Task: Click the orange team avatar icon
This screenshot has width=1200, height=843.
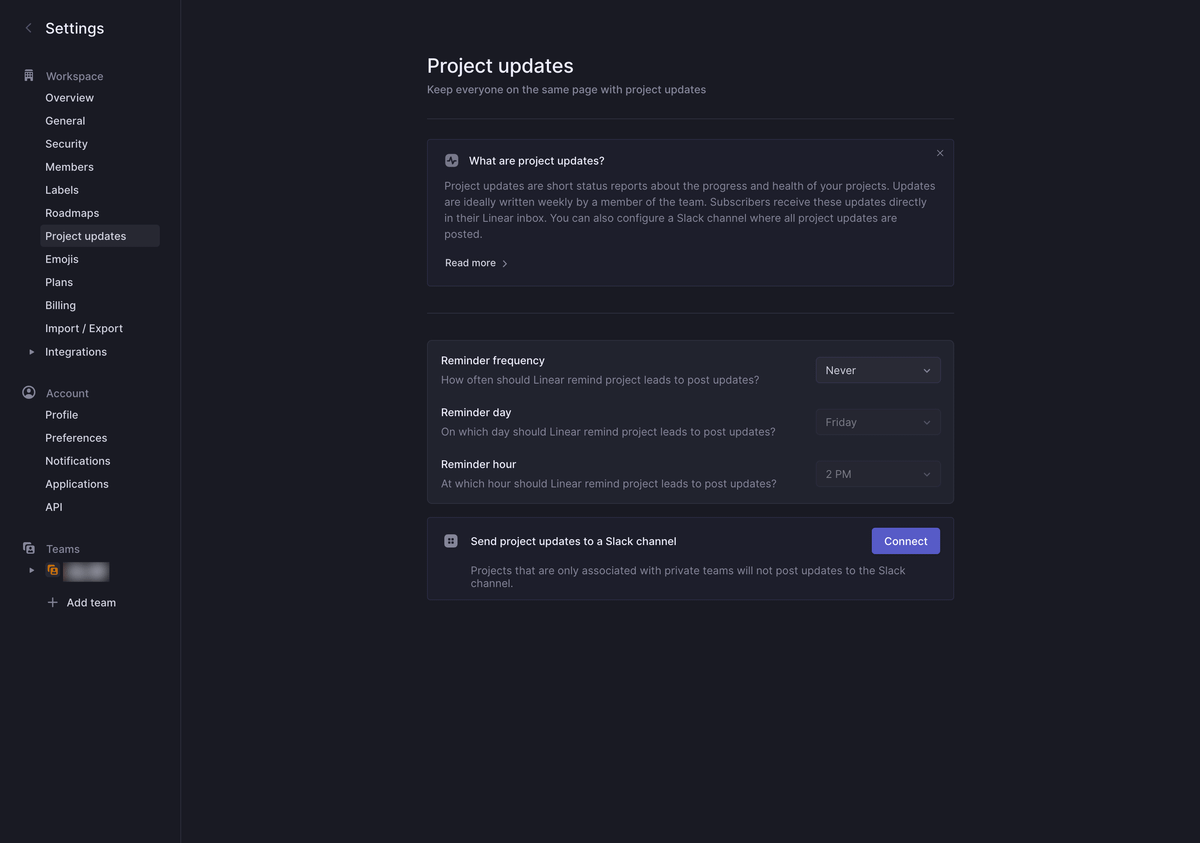Action: pyautogui.click(x=53, y=571)
